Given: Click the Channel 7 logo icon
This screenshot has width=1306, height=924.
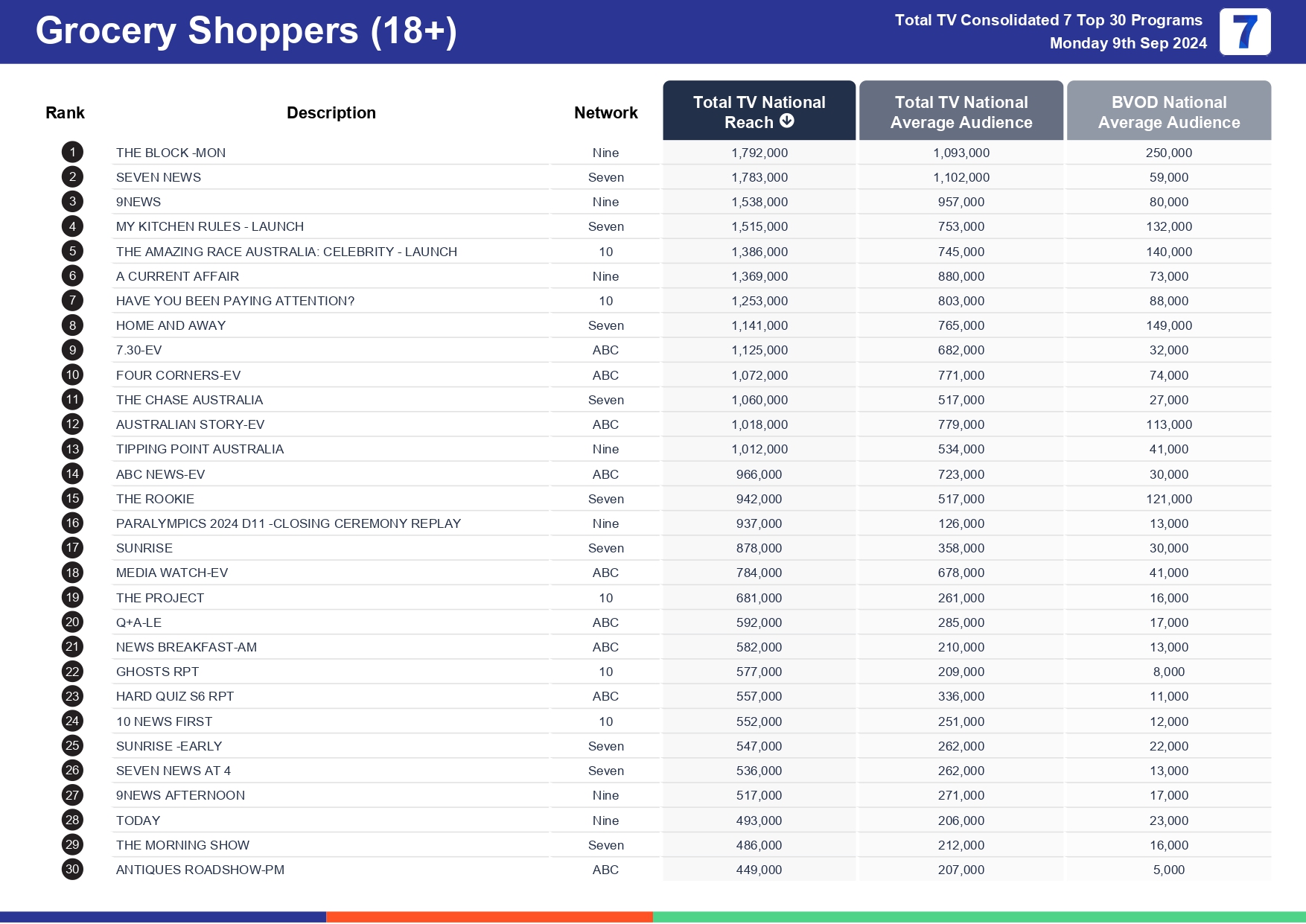Looking at the screenshot, I should 1244,32.
